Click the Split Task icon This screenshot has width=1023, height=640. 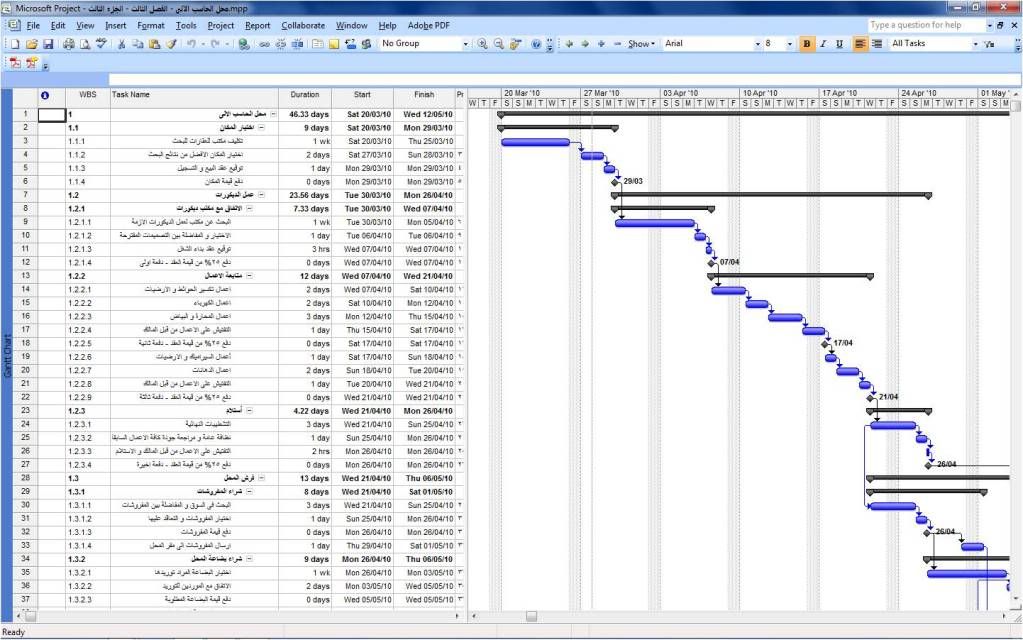click(297, 44)
